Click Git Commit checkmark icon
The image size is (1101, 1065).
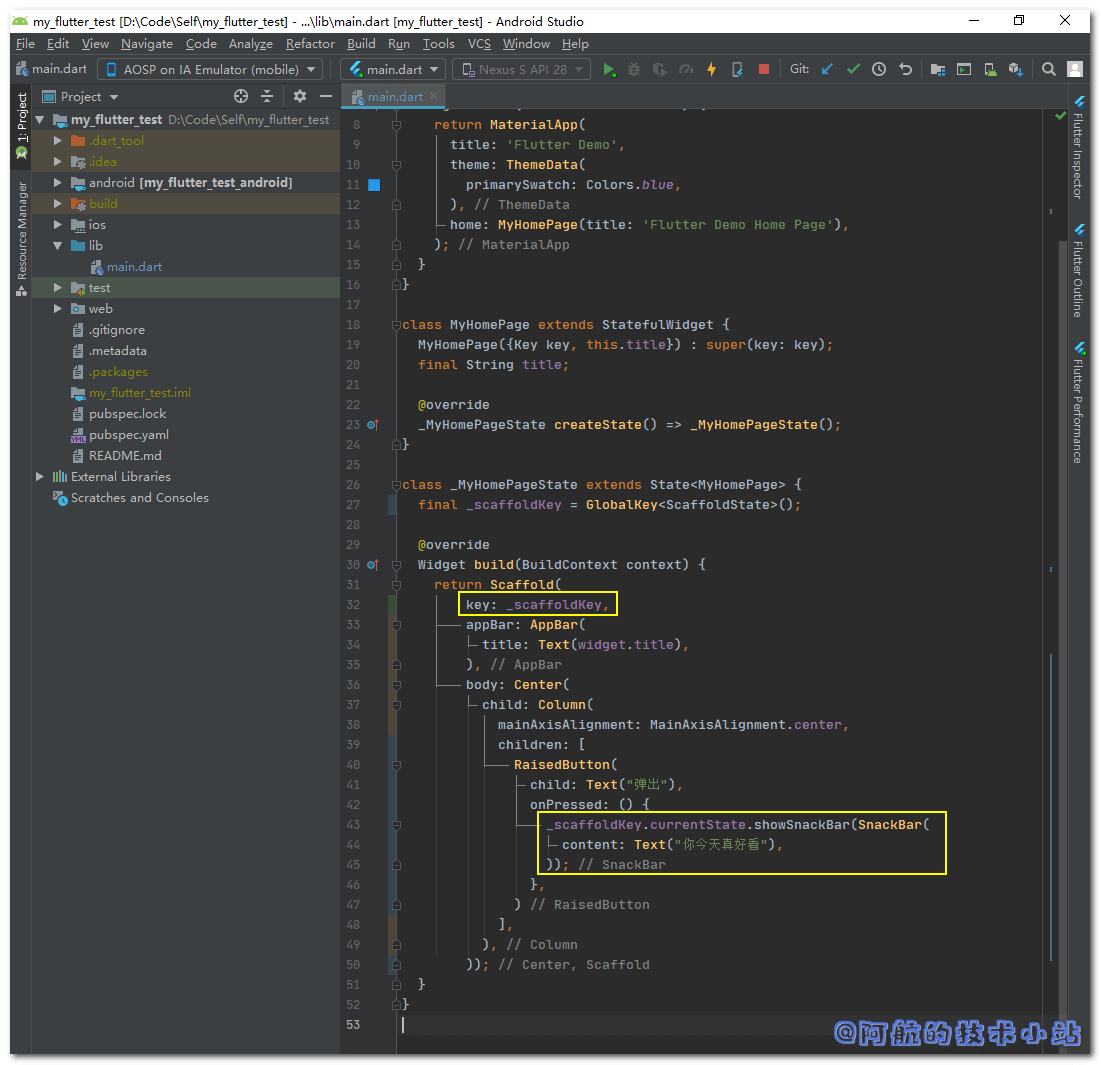(853, 69)
